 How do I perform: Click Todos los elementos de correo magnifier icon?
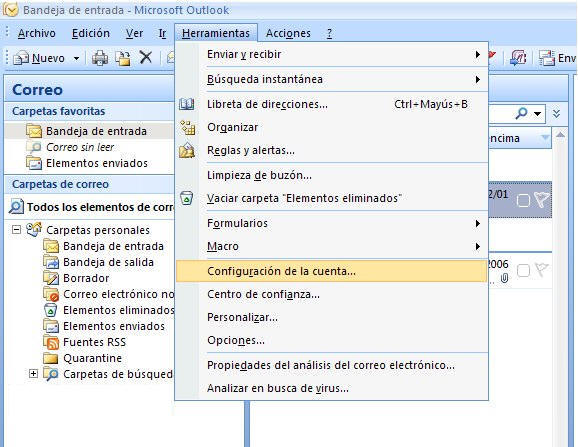point(17,207)
